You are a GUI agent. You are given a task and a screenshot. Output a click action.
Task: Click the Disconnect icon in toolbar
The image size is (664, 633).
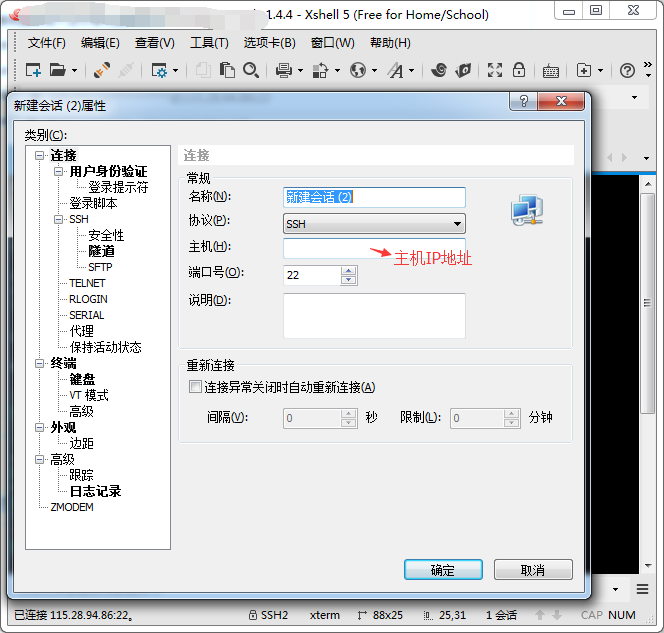pos(126,70)
